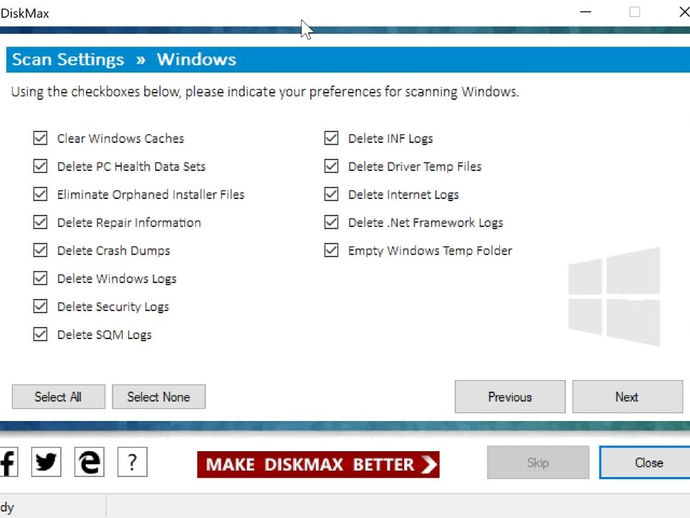Open the DiskMax Facebook page icon
The height and width of the screenshot is (518, 690).
pos(8,462)
